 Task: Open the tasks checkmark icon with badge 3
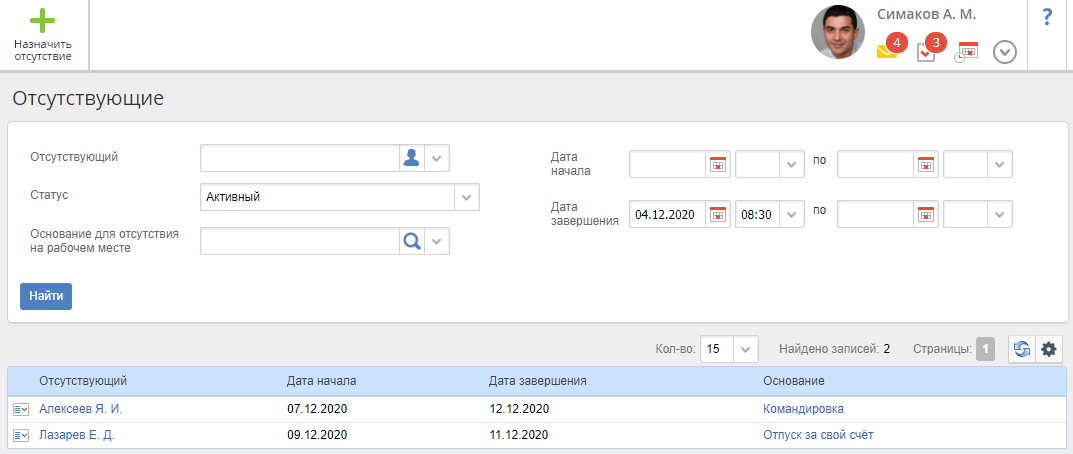coord(927,52)
